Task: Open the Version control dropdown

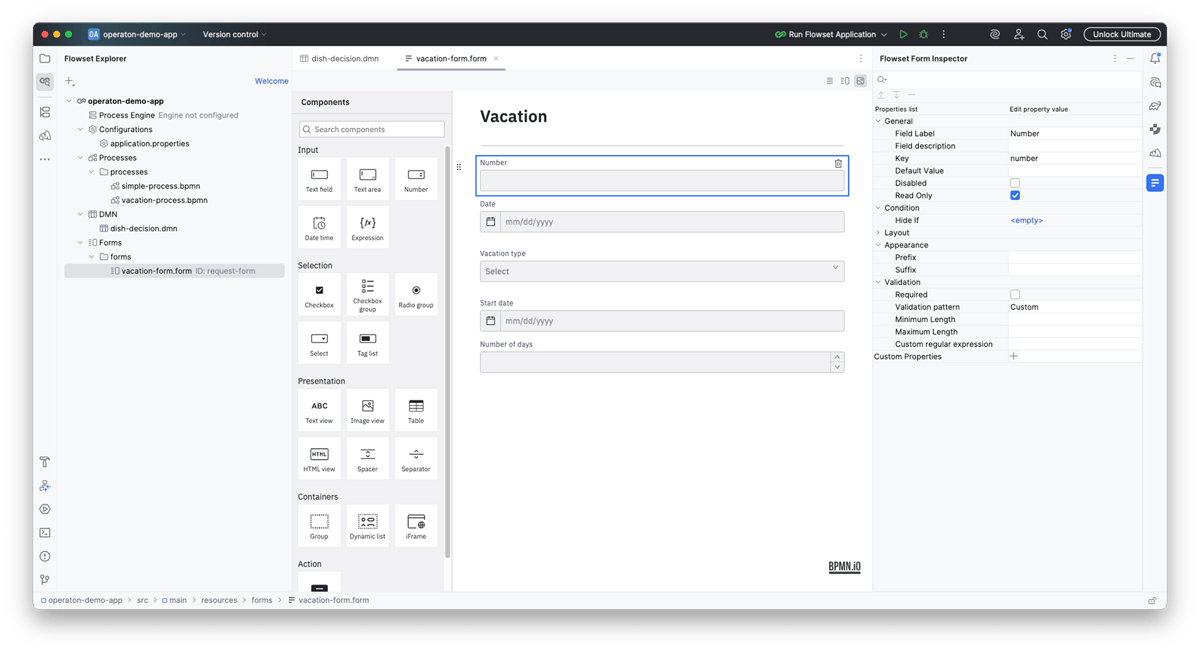Action: click(x=235, y=34)
